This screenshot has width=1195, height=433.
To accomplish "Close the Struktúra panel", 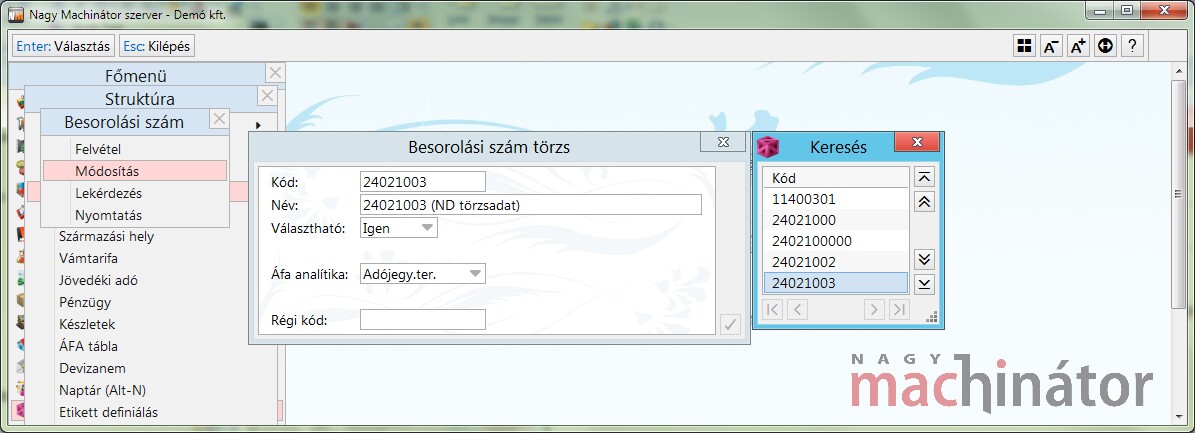I will tap(267, 96).
